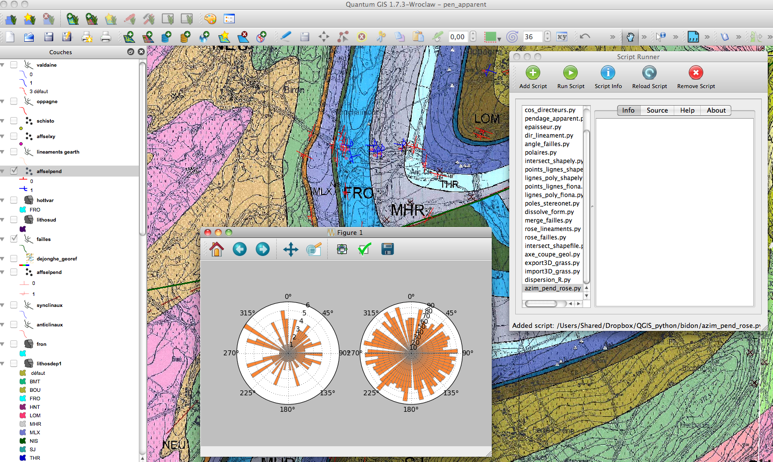Uncheck the affsalpend layer checkbox

(x=14, y=171)
